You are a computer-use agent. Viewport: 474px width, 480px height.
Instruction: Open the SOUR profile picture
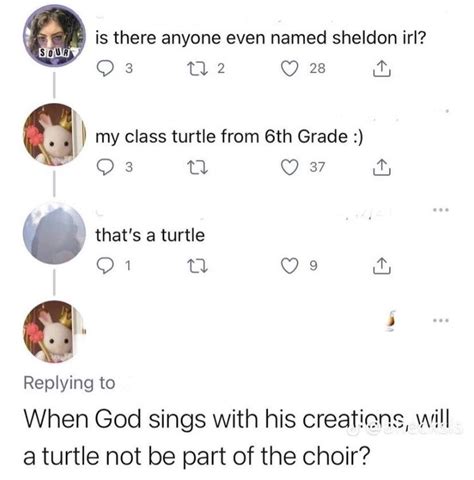tap(54, 36)
